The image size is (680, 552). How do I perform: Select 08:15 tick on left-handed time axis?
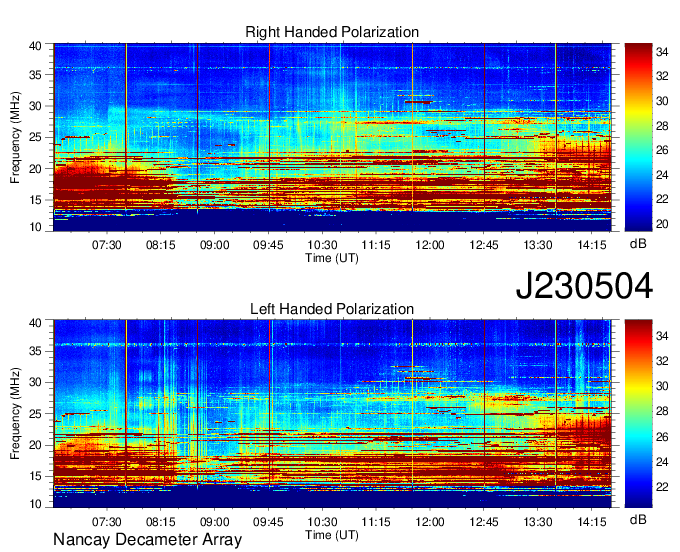click(160, 522)
